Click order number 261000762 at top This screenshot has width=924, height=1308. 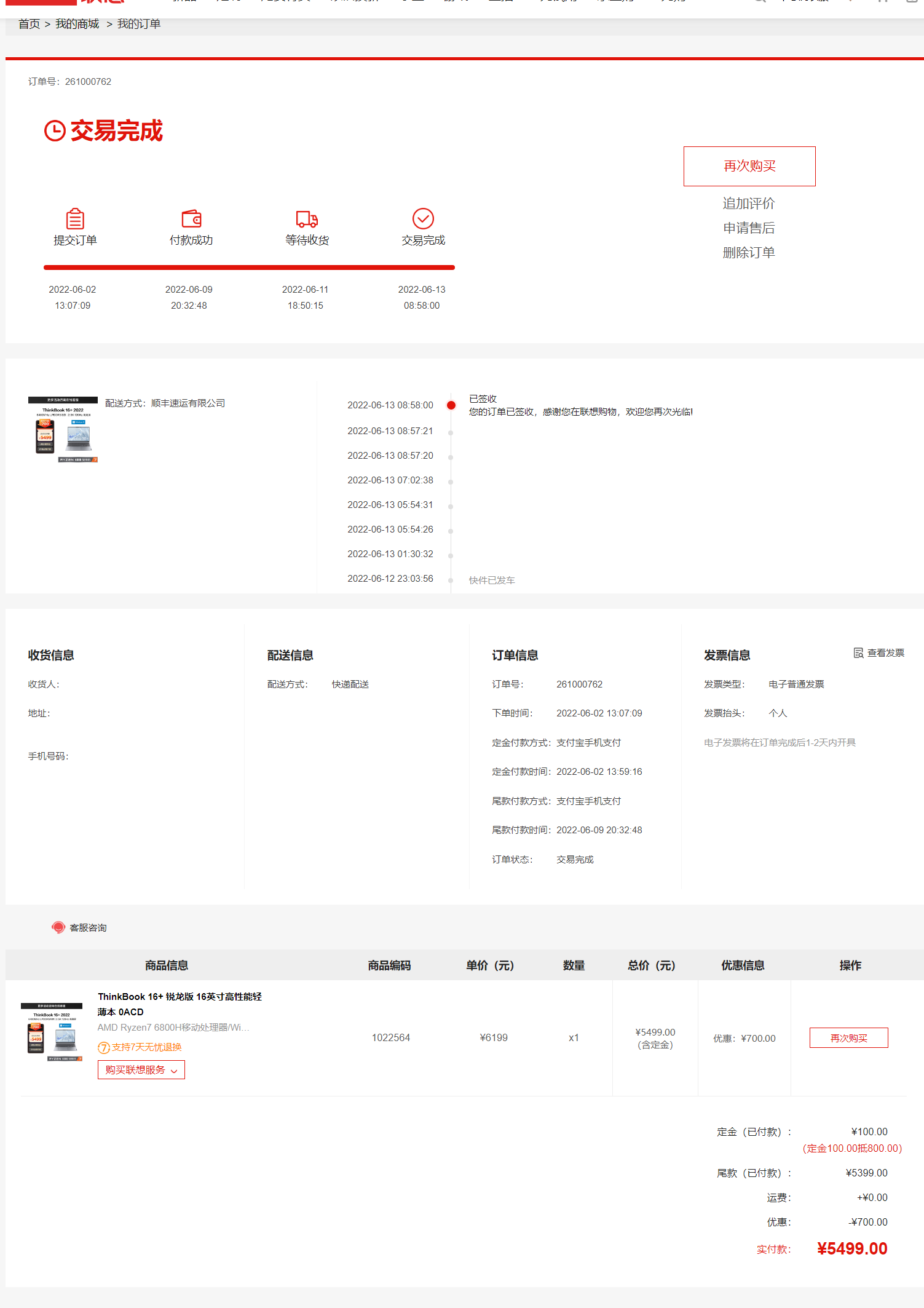coord(88,82)
